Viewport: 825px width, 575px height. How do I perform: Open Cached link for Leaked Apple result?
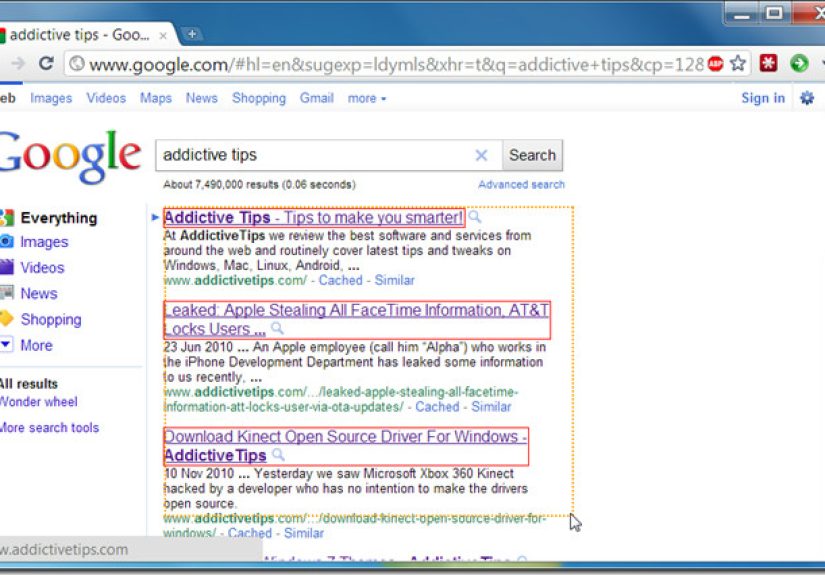(x=437, y=407)
